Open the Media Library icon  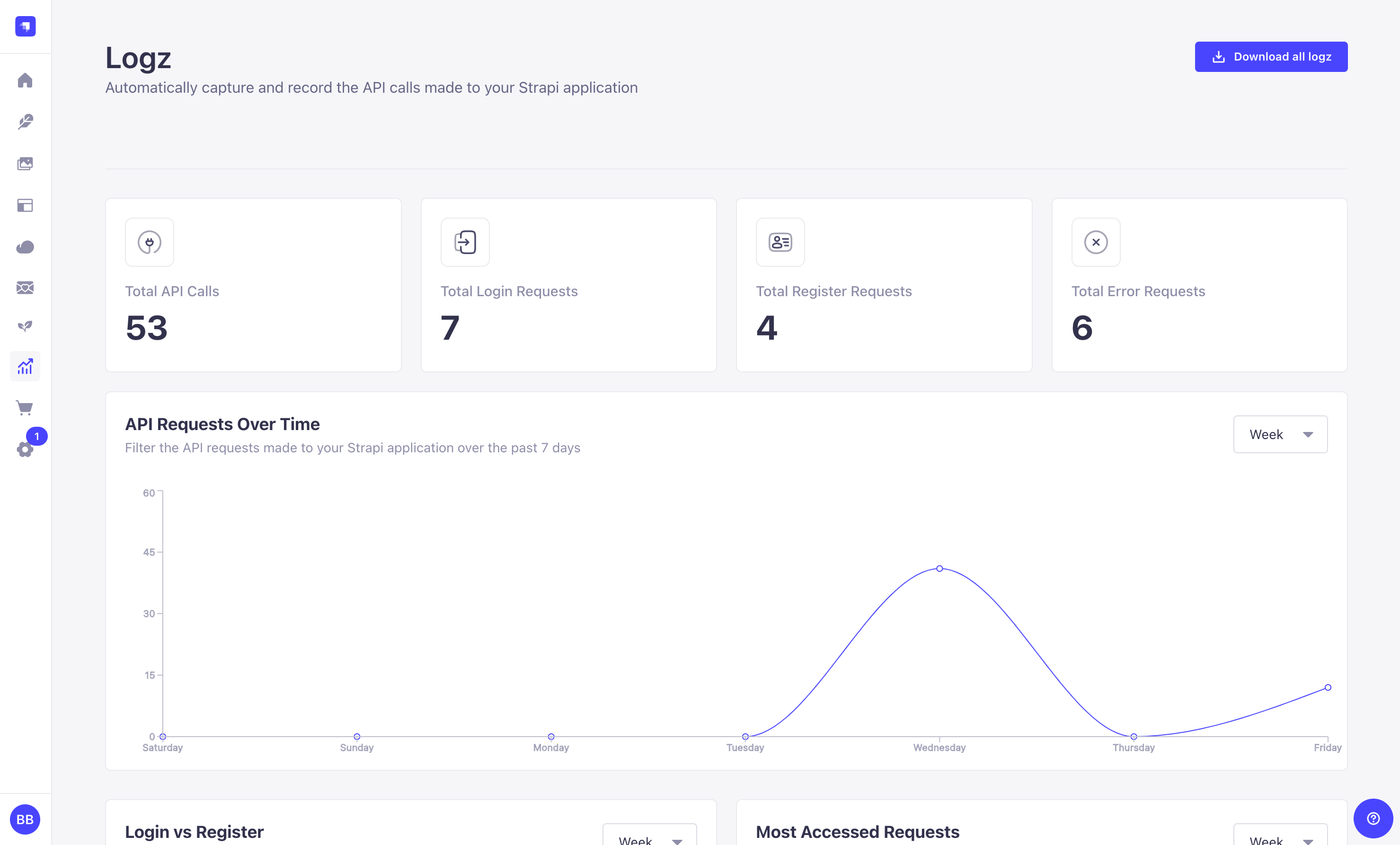25,164
